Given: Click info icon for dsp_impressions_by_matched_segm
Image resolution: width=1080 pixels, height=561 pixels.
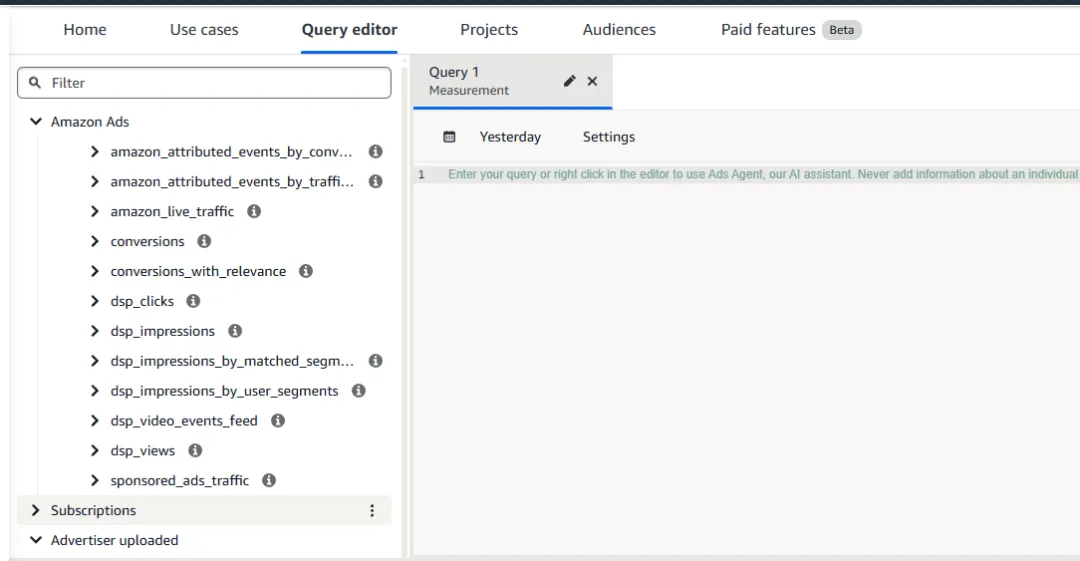Looking at the screenshot, I should (x=375, y=360).
